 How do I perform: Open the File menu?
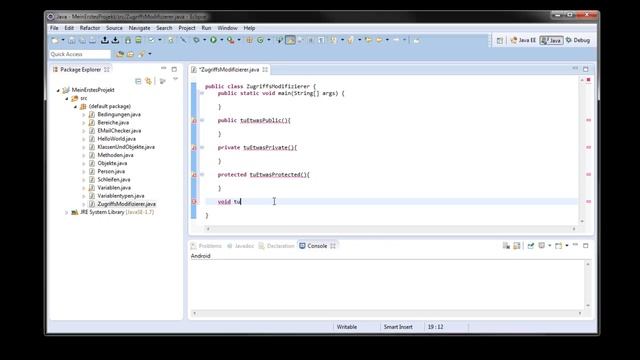(54, 28)
